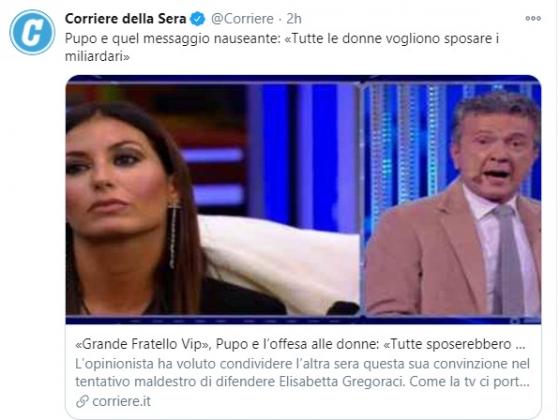Click the chain link icon beside corriere.it
The width and height of the screenshot is (560, 420).
click(82, 401)
